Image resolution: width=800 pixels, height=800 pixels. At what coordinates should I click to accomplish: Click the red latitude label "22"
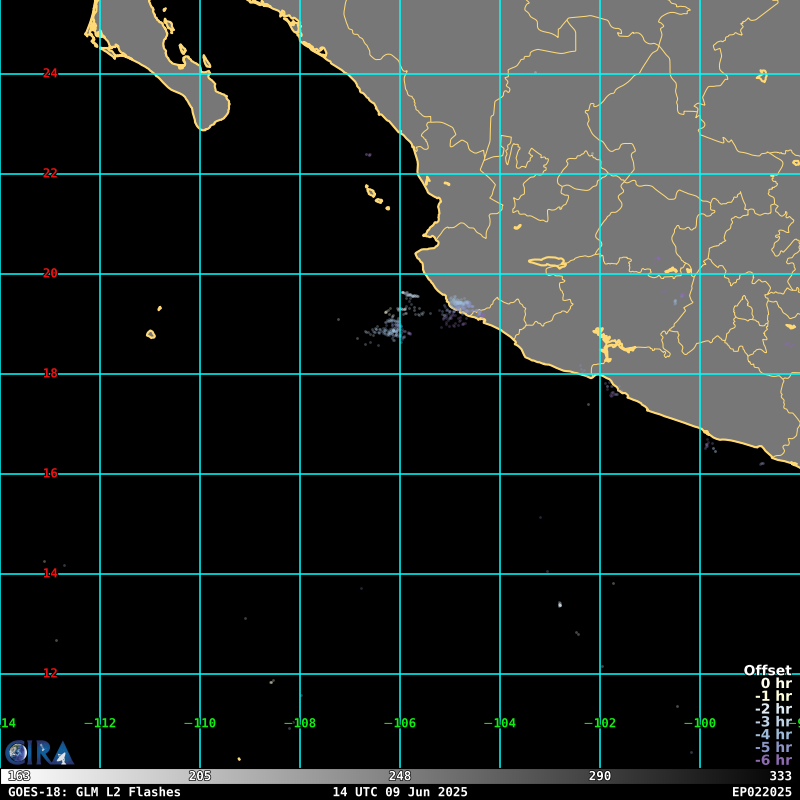pos(50,173)
